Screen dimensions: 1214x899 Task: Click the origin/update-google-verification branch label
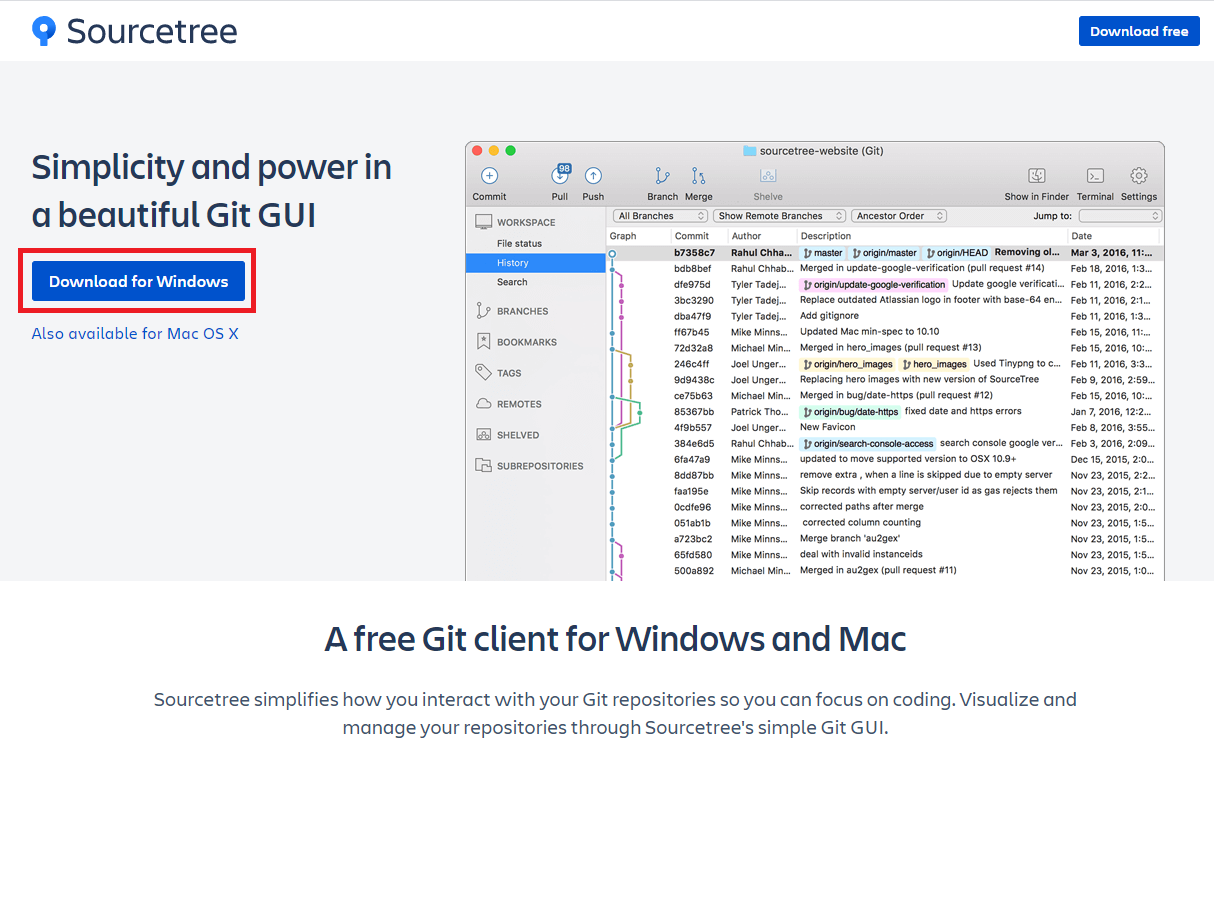click(x=874, y=285)
